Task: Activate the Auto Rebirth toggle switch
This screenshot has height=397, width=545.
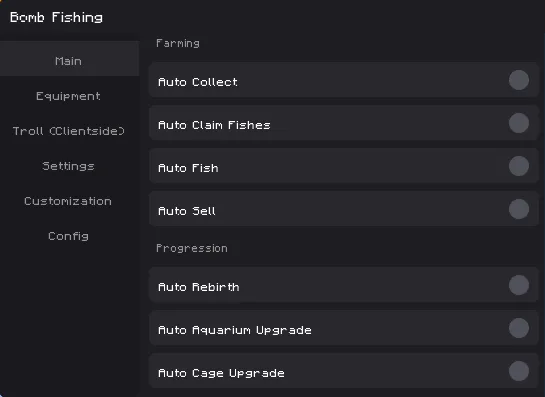Action: coord(519,285)
